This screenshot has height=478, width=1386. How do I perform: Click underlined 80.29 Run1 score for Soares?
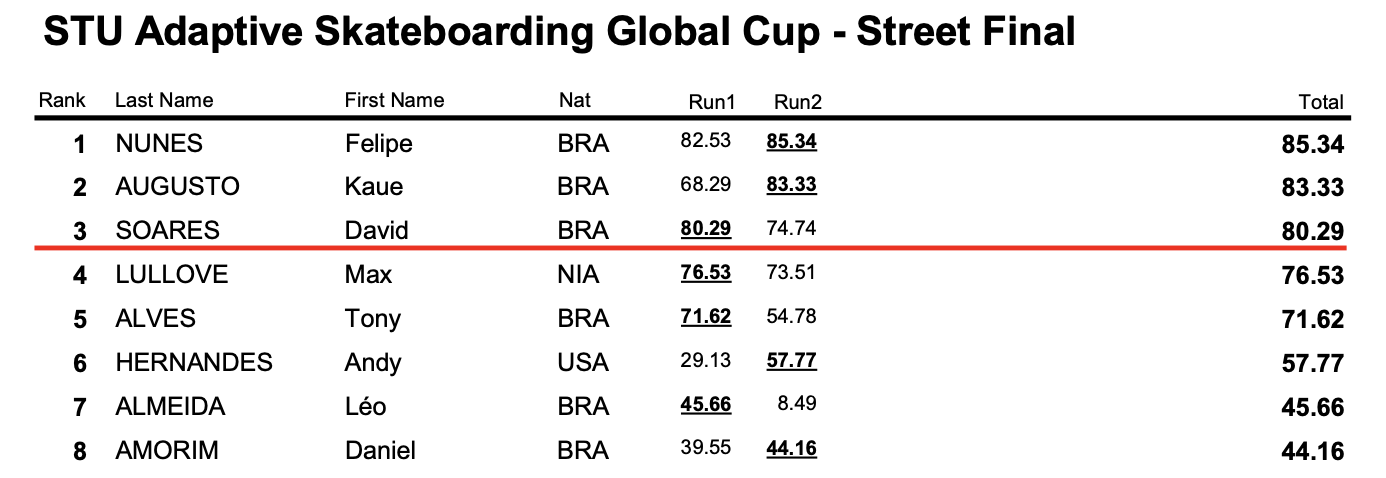(x=705, y=228)
